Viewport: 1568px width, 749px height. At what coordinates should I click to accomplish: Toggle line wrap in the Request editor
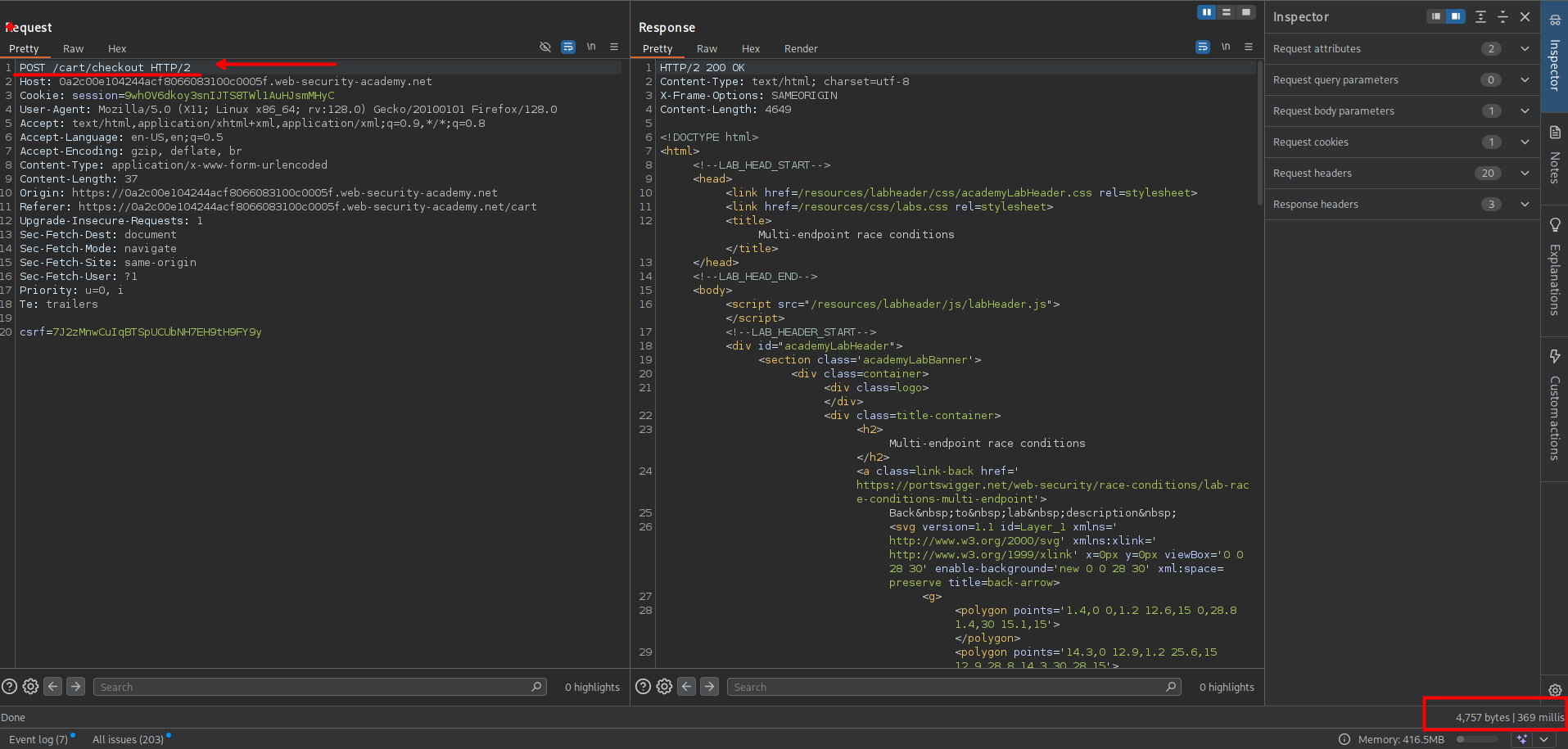[x=568, y=47]
